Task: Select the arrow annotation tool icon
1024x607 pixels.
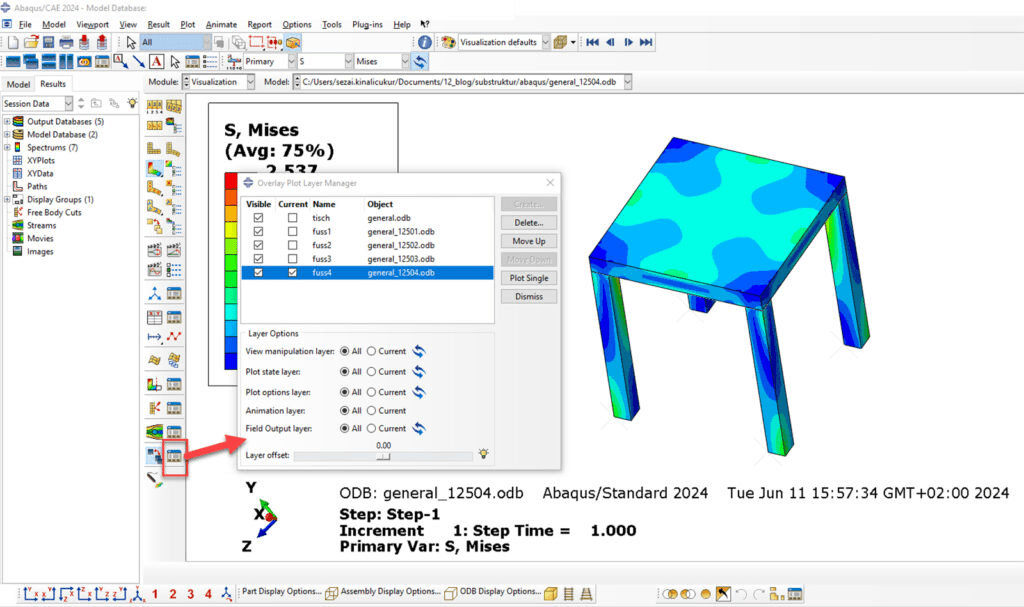Action: tap(137, 62)
